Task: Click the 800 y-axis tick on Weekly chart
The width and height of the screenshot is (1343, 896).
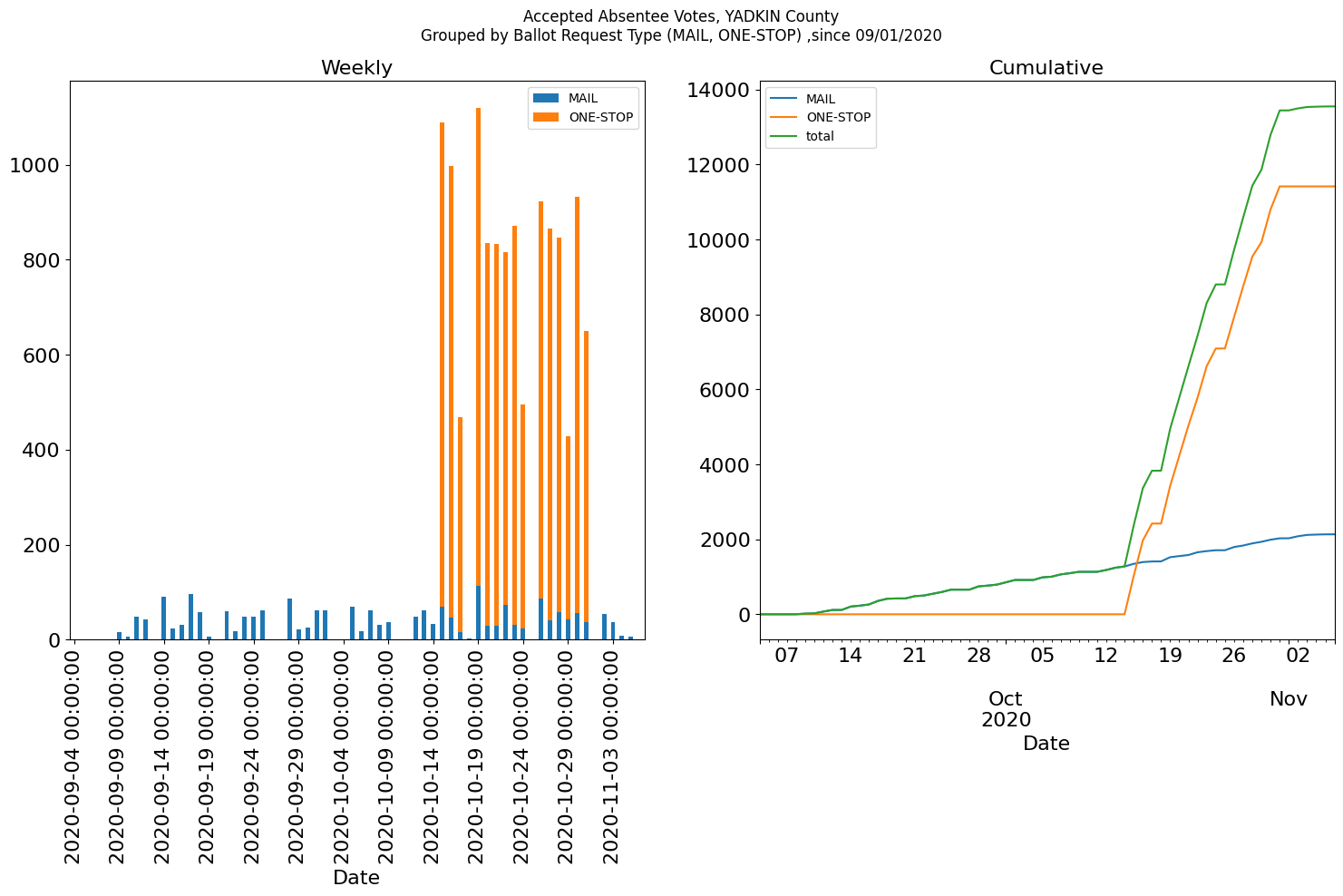Action: coord(41,260)
